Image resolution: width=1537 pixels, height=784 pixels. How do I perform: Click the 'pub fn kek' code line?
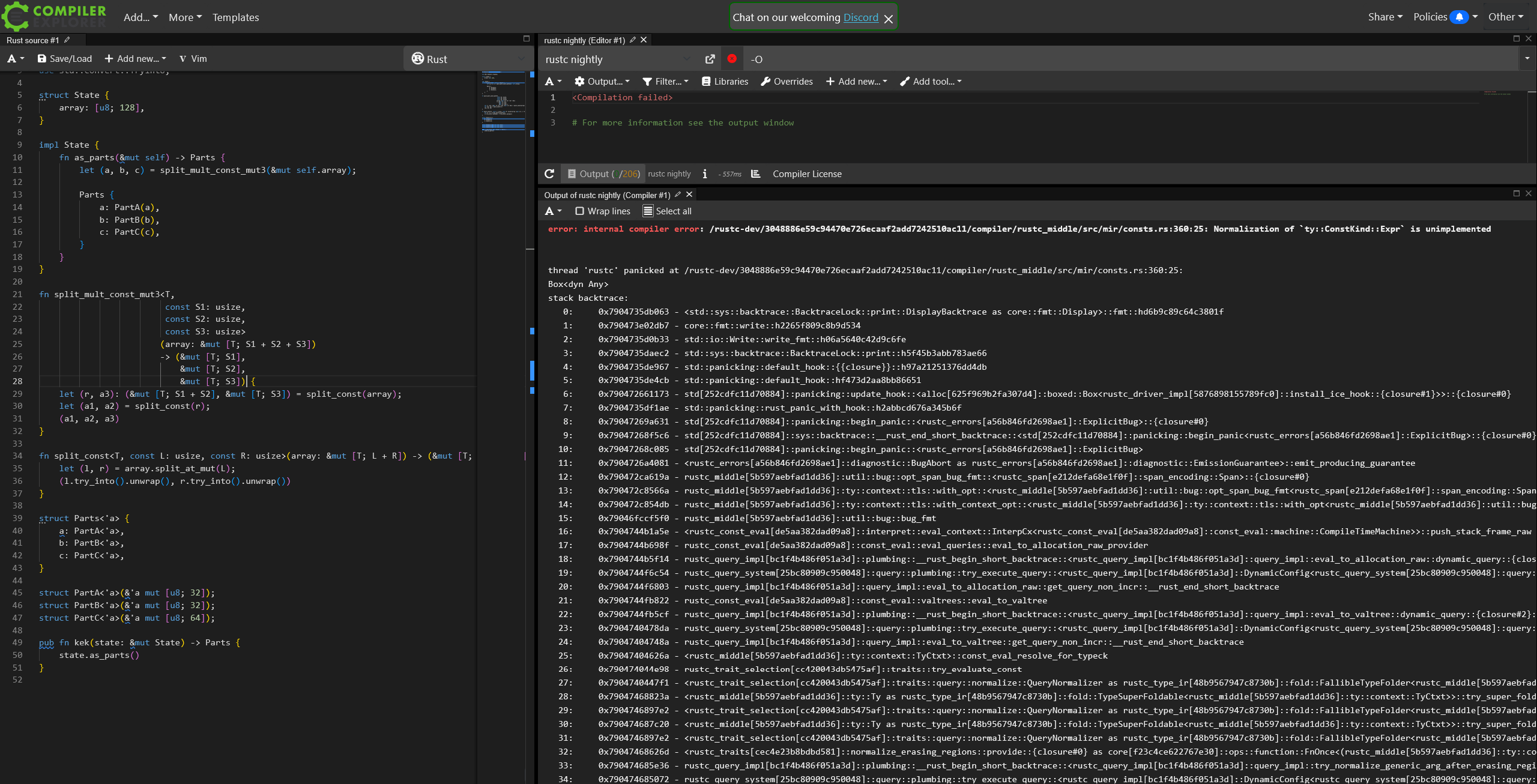point(139,642)
